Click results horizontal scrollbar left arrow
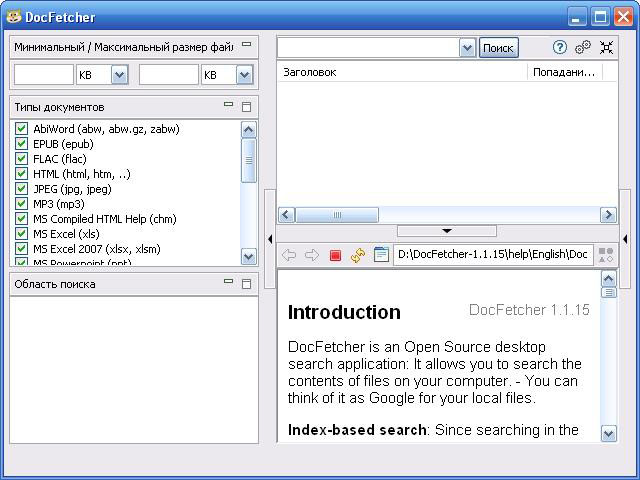 pos(287,215)
